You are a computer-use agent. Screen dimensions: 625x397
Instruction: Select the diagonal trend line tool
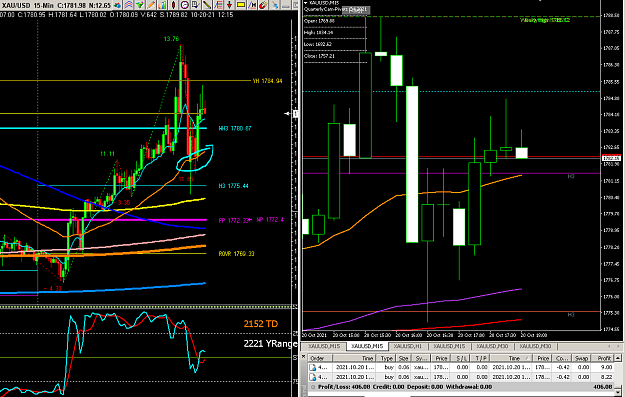point(207,5)
